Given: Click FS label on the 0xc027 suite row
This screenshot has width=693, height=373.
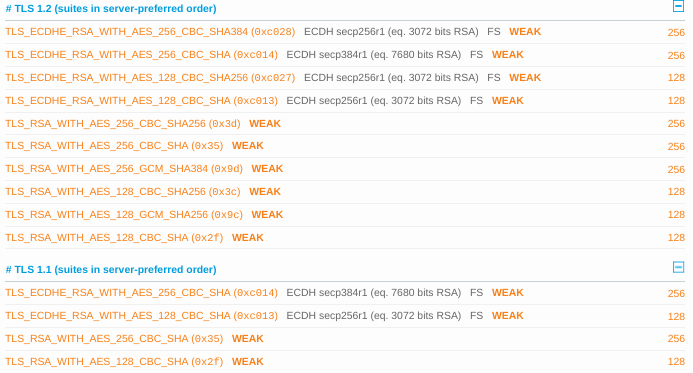Looking at the screenshot, I should (x=494, y=78).
